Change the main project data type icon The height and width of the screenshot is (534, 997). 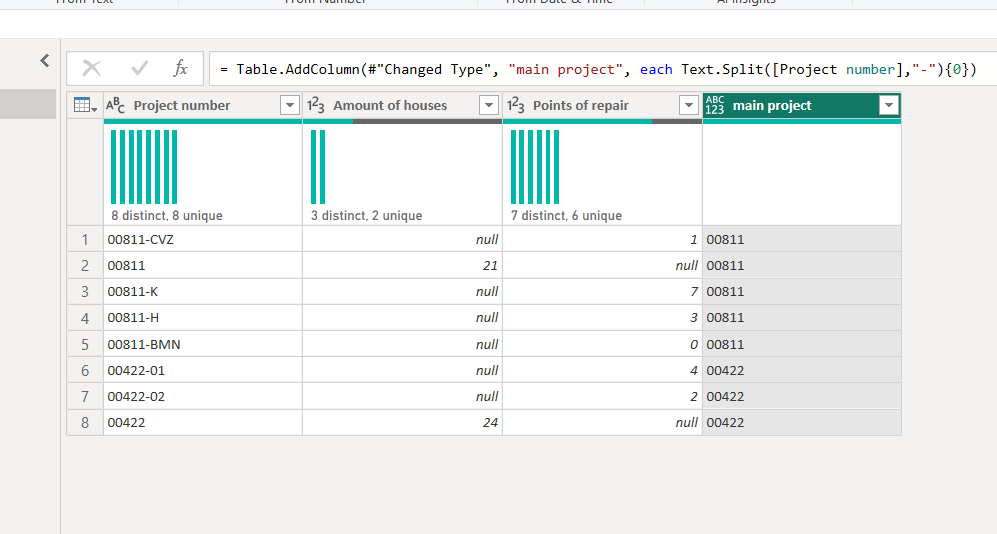(715, 106)
